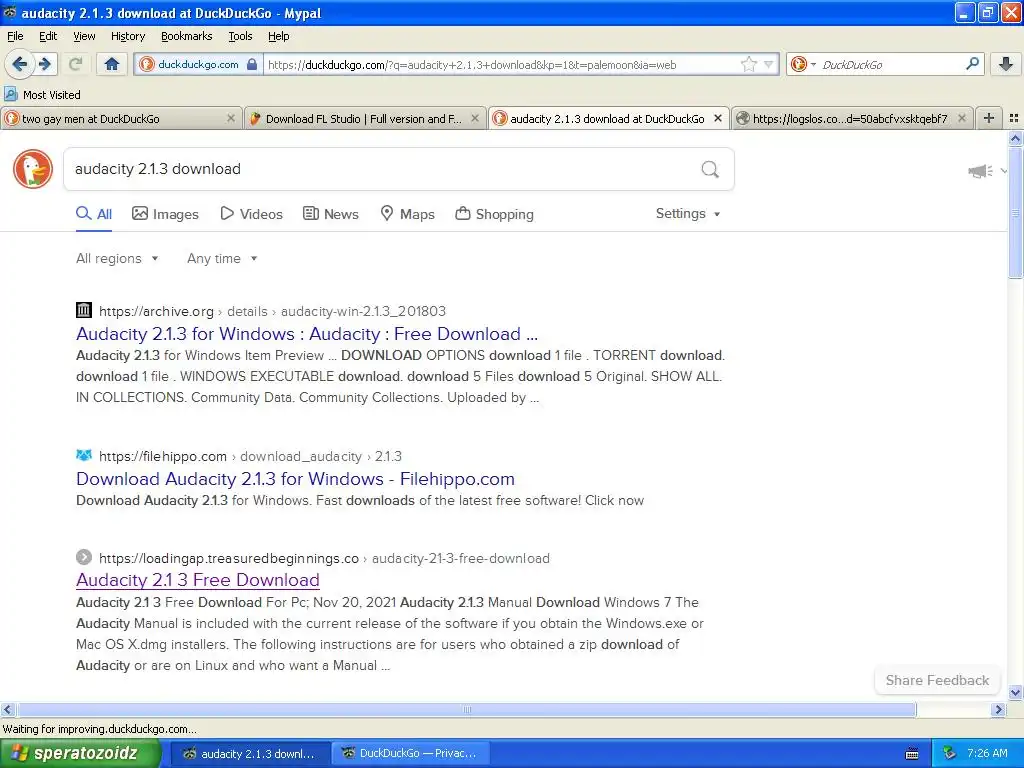Select the All results tab
The image size is (1024, 768).
click(x=93, y=214)
